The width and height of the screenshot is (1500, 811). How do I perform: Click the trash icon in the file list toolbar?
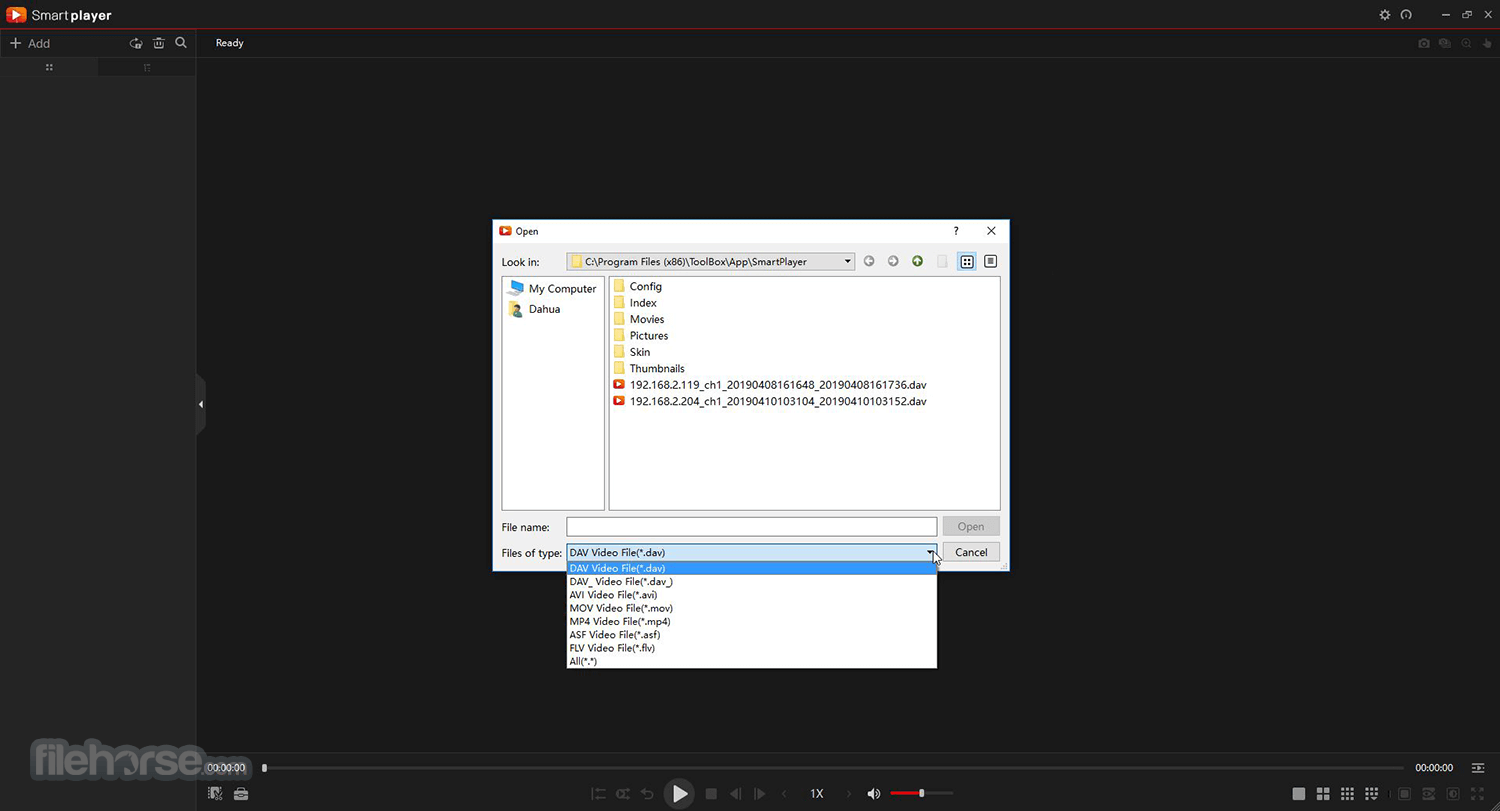(159, 43)
